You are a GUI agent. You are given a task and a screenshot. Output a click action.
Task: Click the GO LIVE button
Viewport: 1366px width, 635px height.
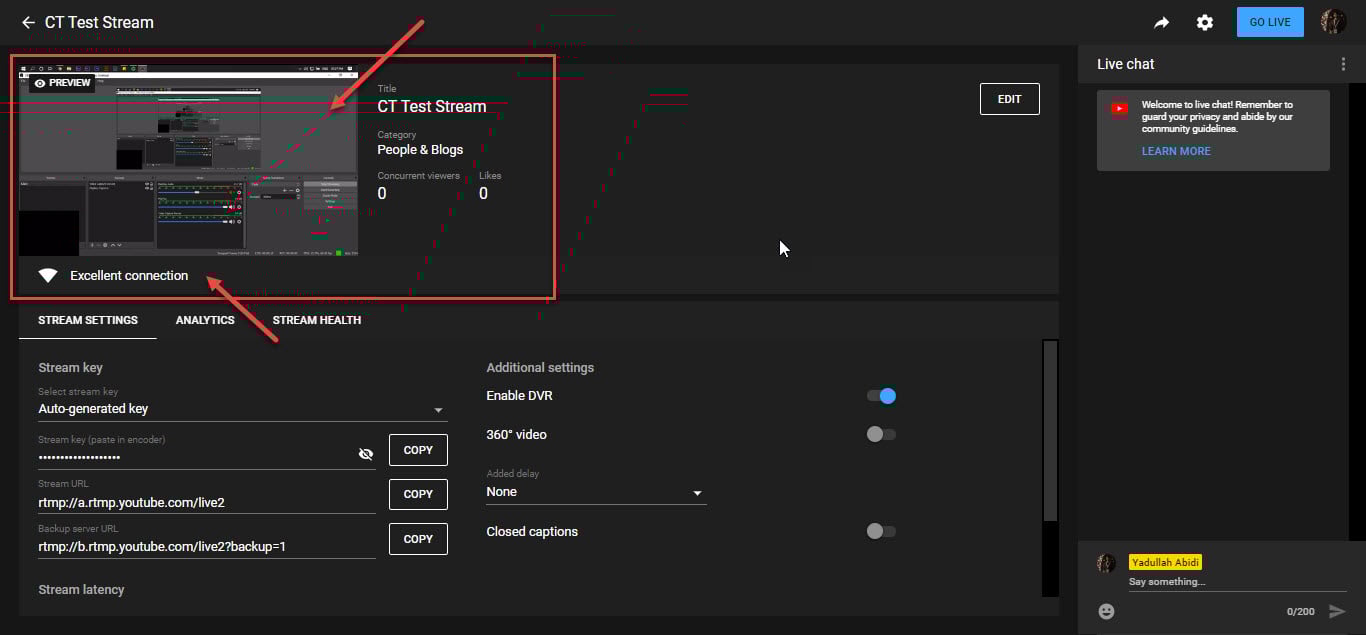tap(1270, 22)
